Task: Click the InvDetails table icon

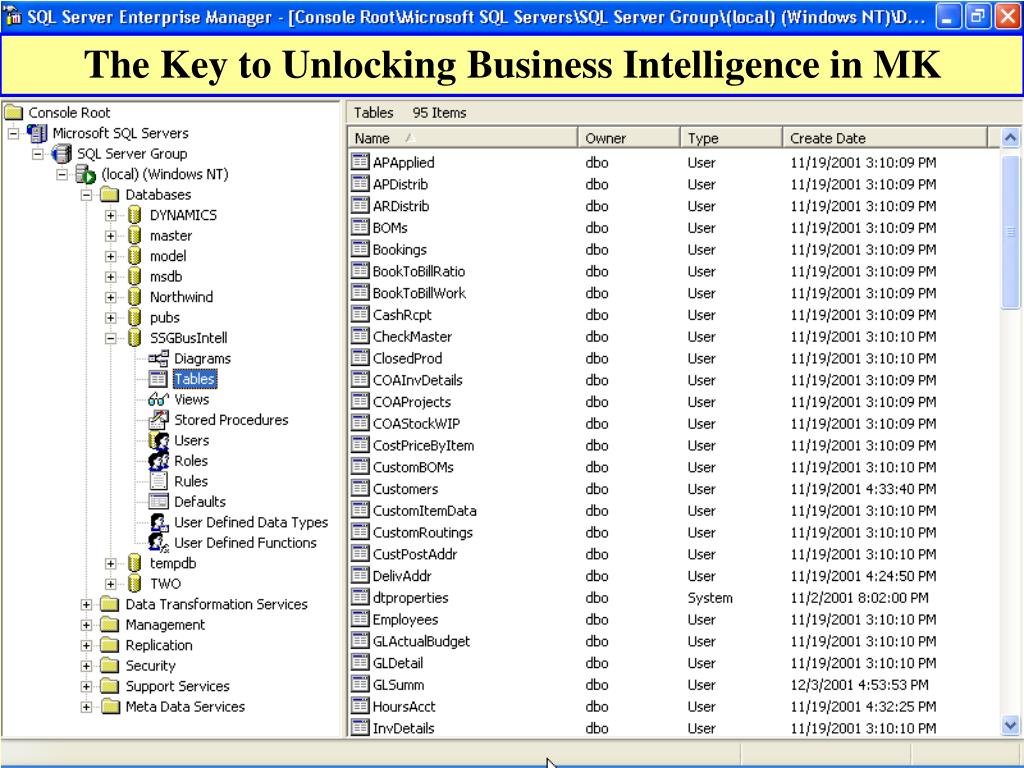Action: (x=360, y=728)
